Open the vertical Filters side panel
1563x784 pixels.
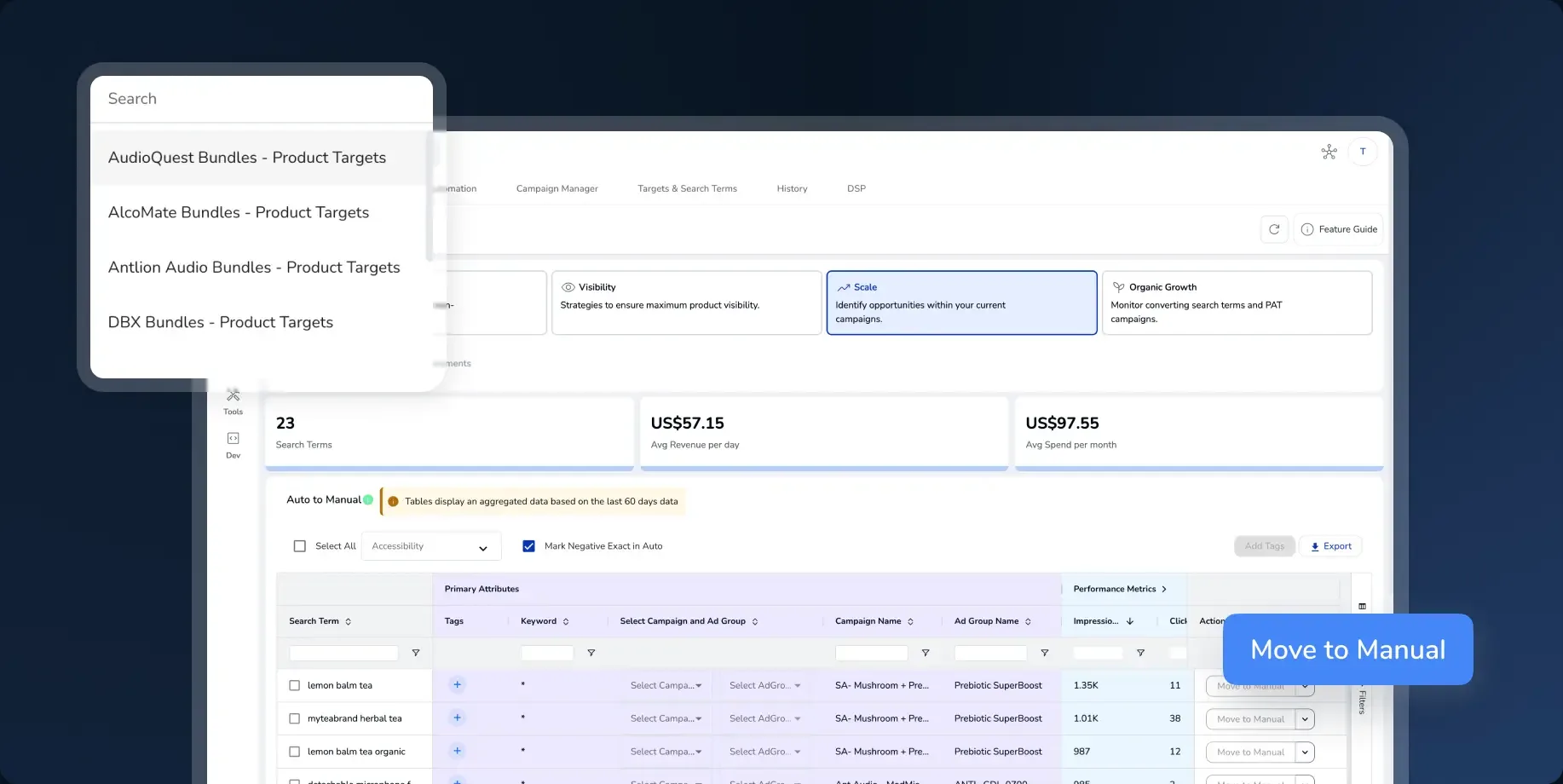1362,700
